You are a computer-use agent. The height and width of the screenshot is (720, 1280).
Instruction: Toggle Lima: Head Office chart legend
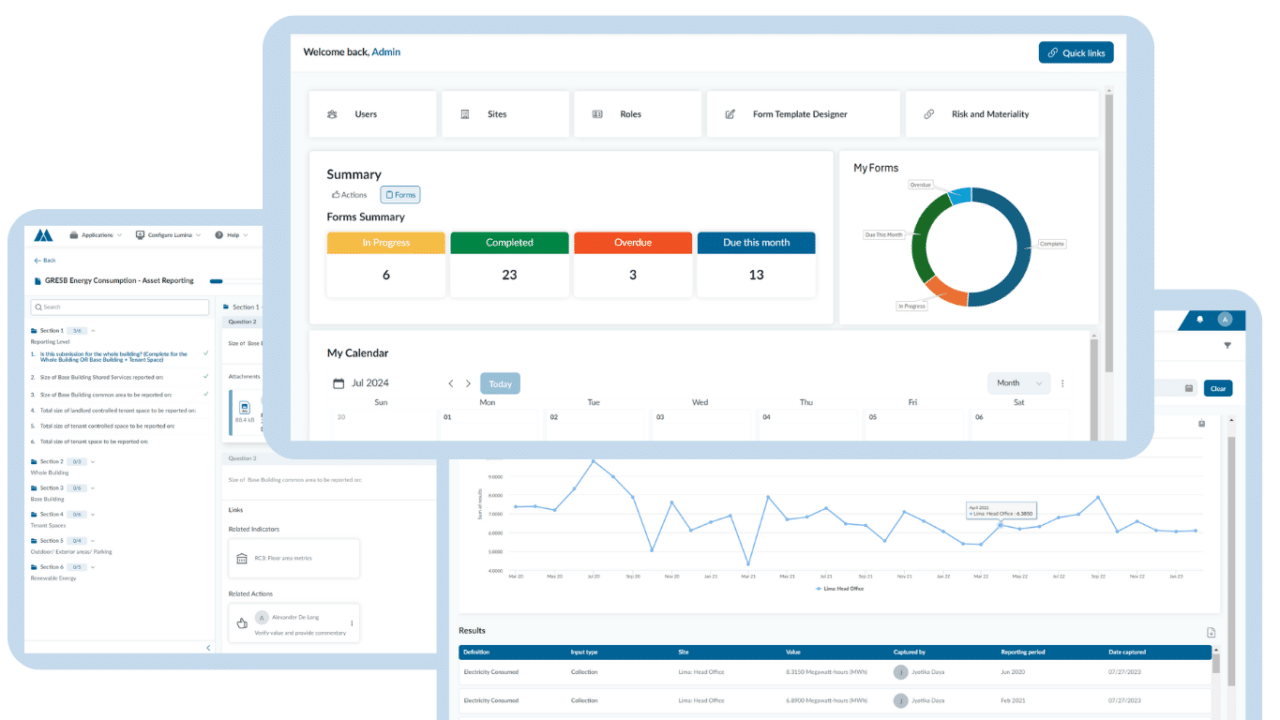pos(839,589)
